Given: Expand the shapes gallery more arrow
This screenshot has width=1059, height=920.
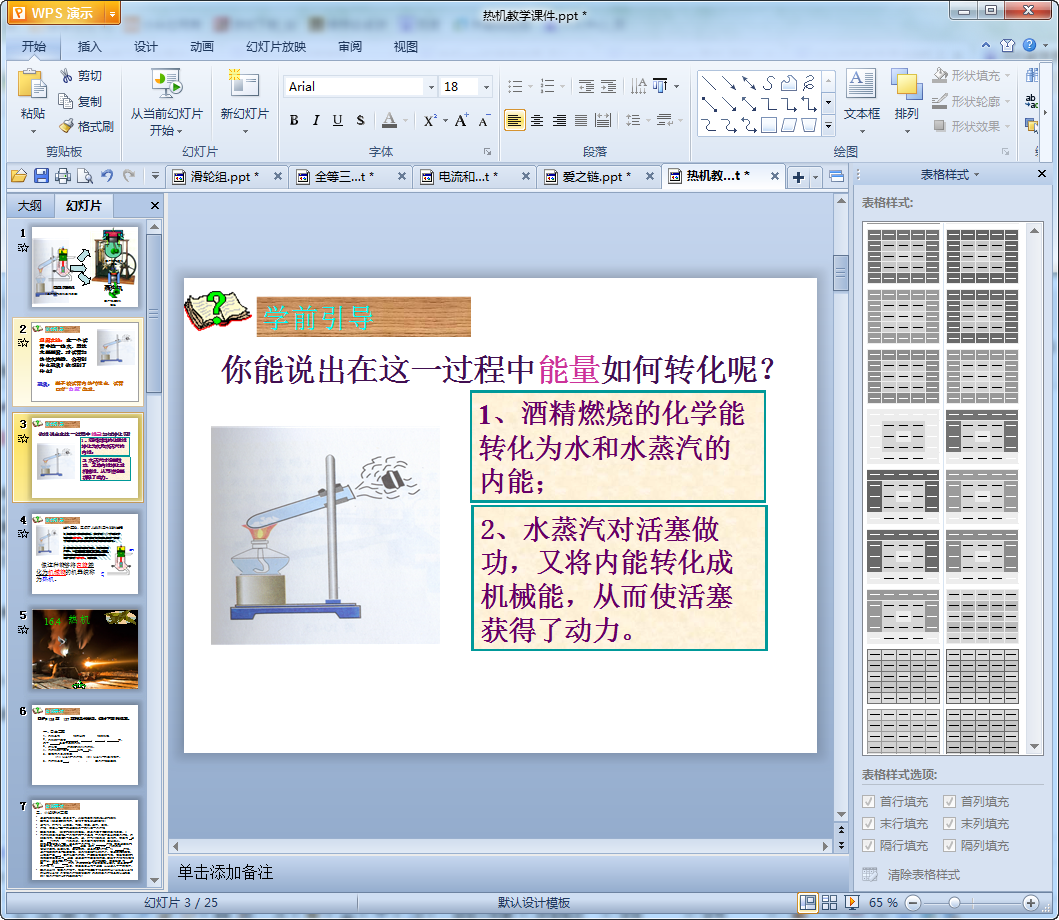Looking at the screenshot, I should pyautogui.click(x=829, y=126).
